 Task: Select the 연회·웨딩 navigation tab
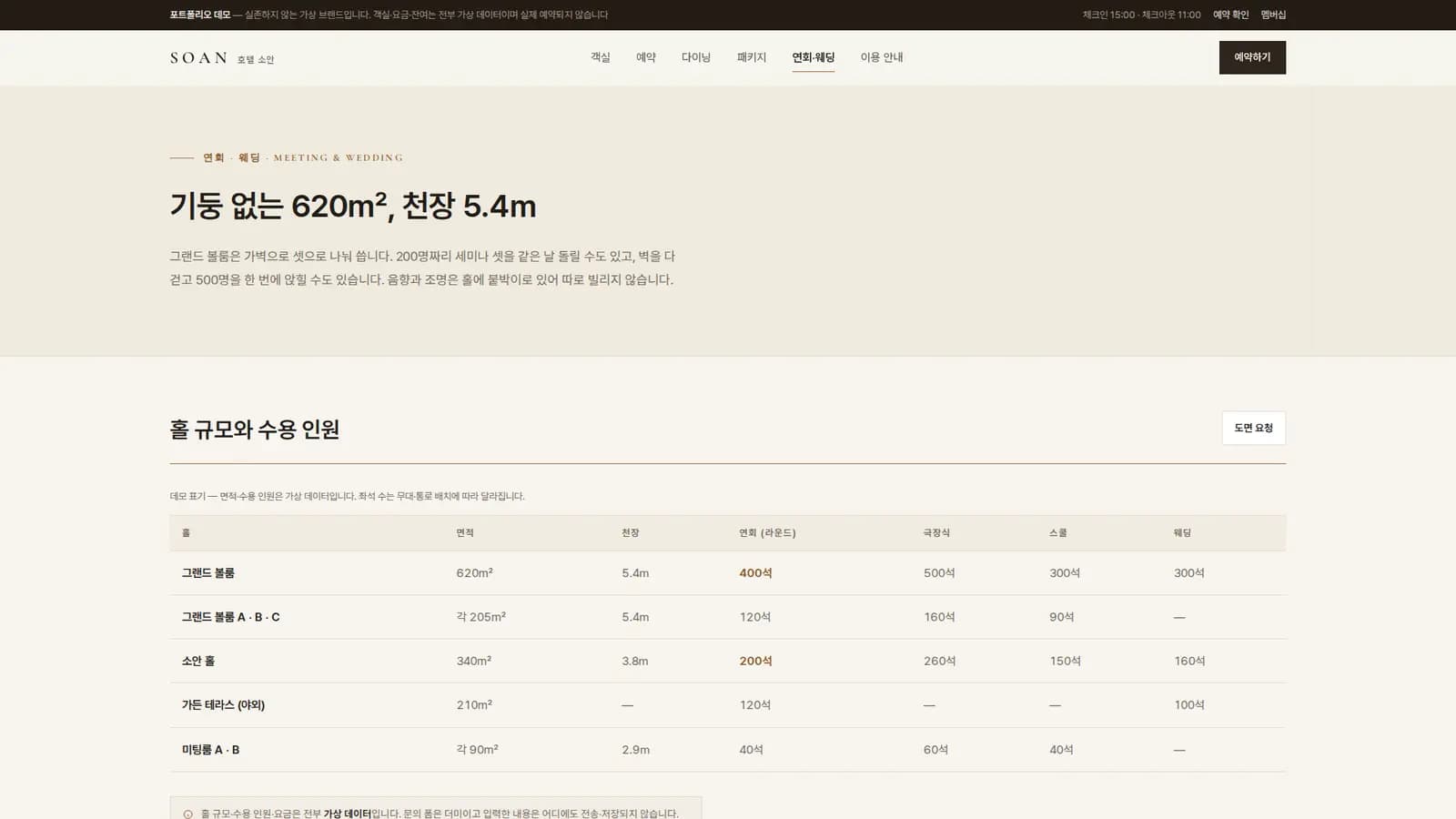tap(814, 57)
